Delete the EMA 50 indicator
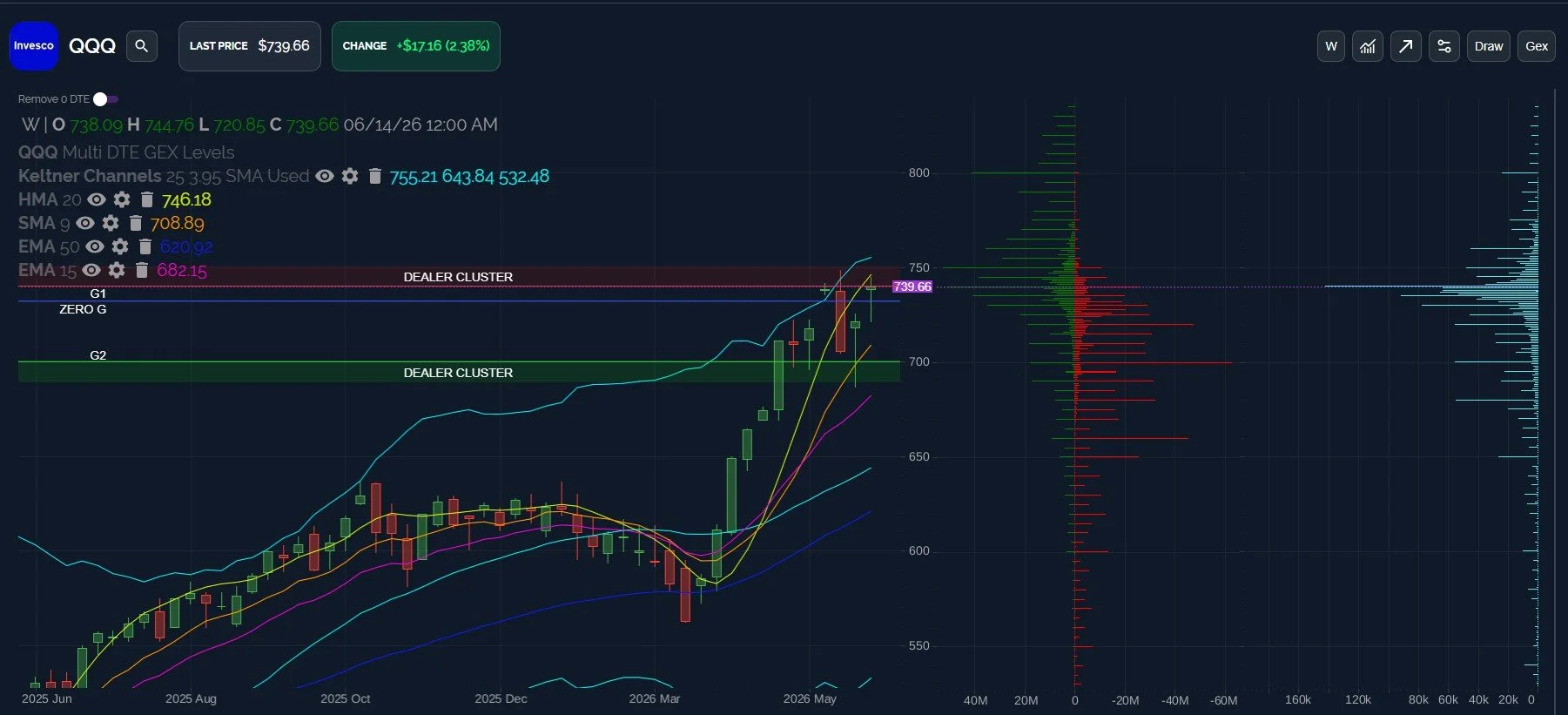The height and width of the screenshot is (715, 1568). [x=145, y=246]
